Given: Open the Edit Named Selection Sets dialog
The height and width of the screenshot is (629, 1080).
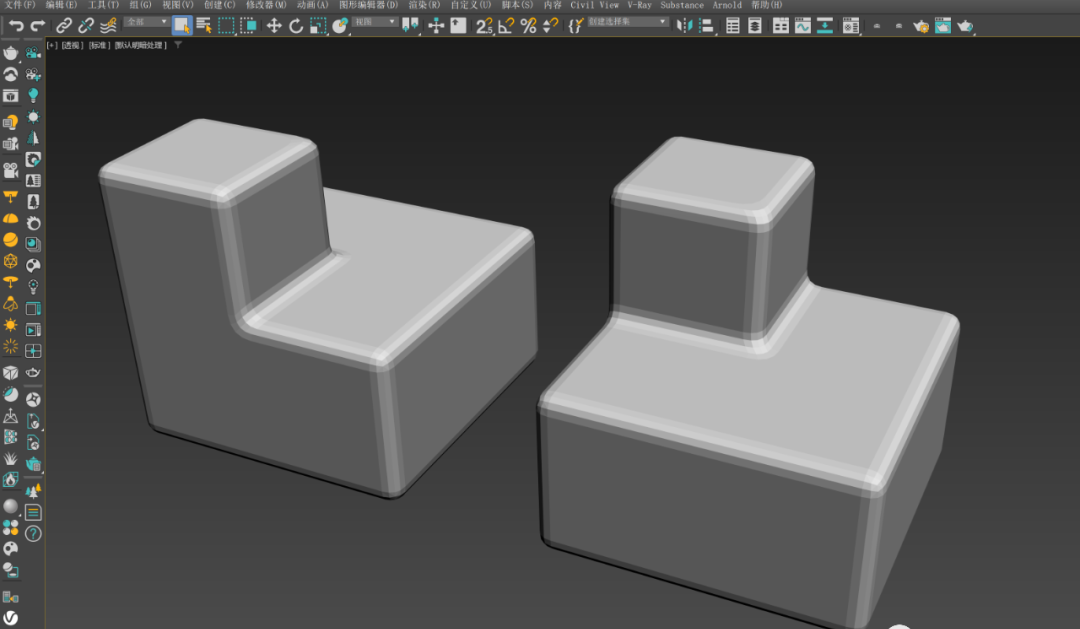Looking at the screenshot, I should tap(575, 25).
